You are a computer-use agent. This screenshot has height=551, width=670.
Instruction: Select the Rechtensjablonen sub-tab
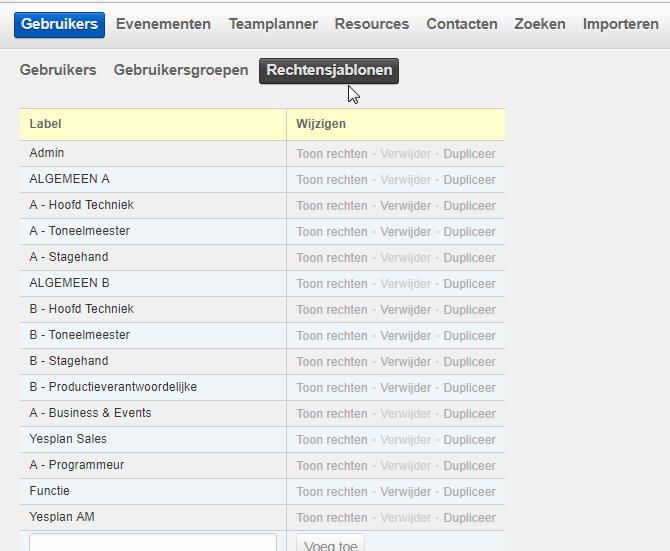[329, 70]
